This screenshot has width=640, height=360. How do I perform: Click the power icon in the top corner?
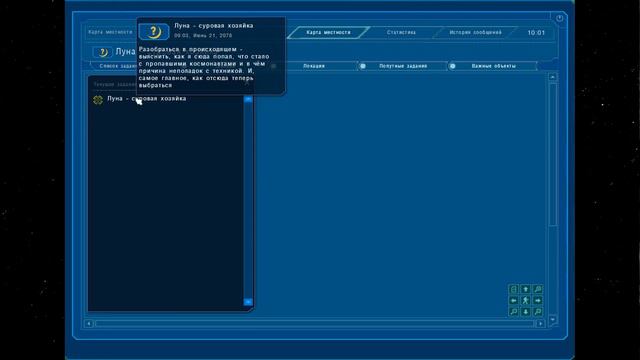559,18
